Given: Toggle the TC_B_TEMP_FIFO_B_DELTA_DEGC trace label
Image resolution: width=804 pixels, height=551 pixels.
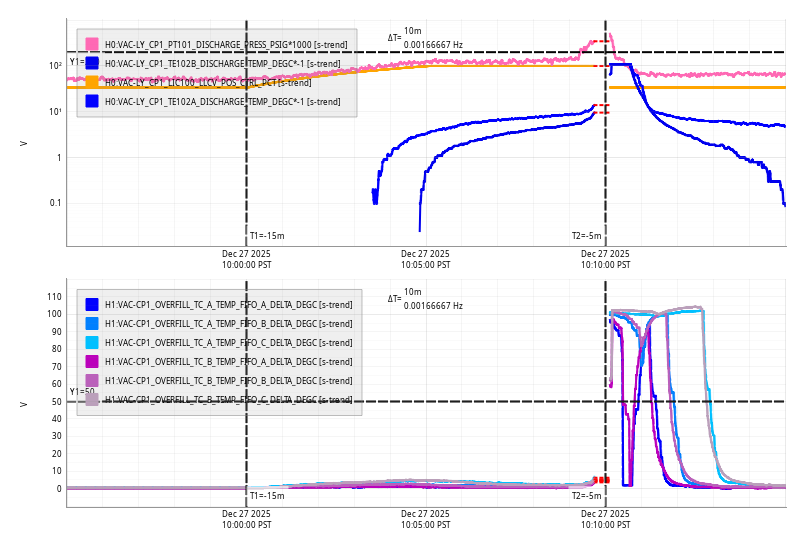Looking at the screenshot, I should [228, 381].
